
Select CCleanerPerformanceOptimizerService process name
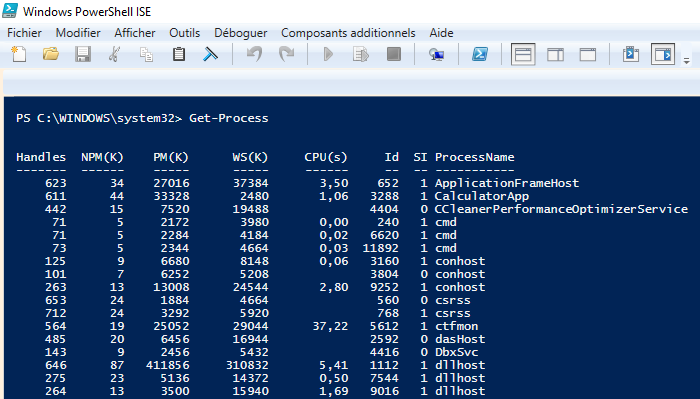[x=561, y=209]
